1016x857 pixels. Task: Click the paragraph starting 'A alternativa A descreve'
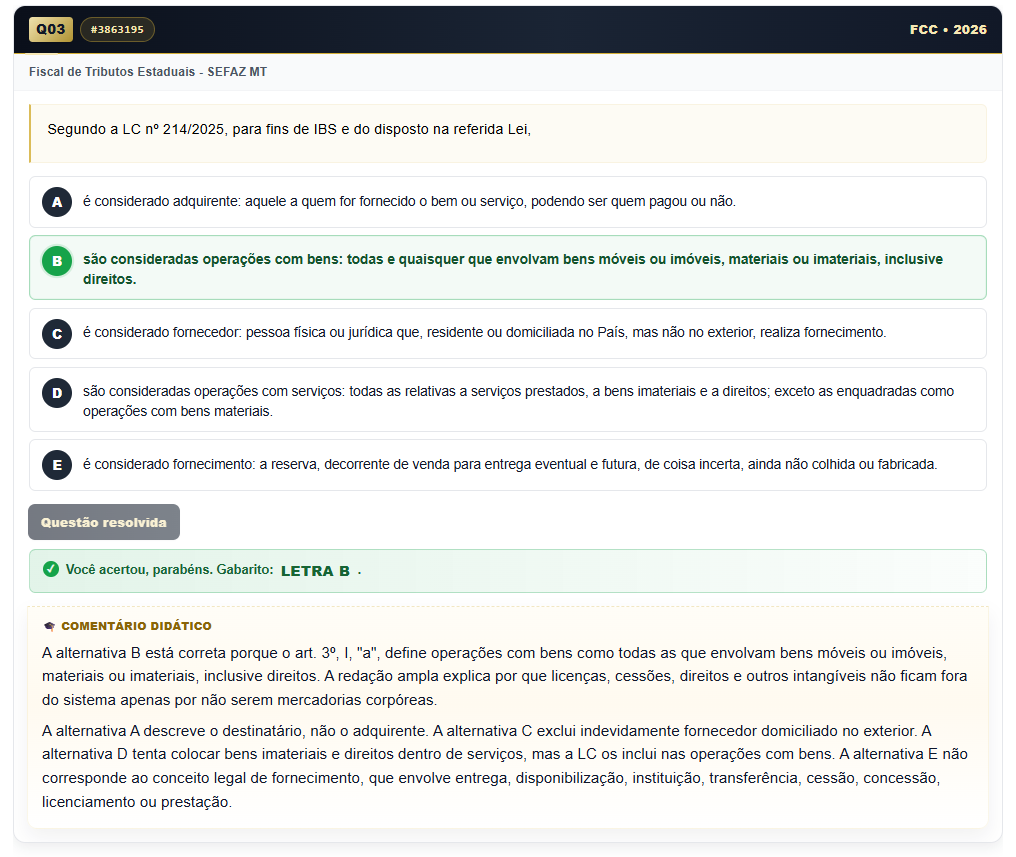[x=505, y=766]
